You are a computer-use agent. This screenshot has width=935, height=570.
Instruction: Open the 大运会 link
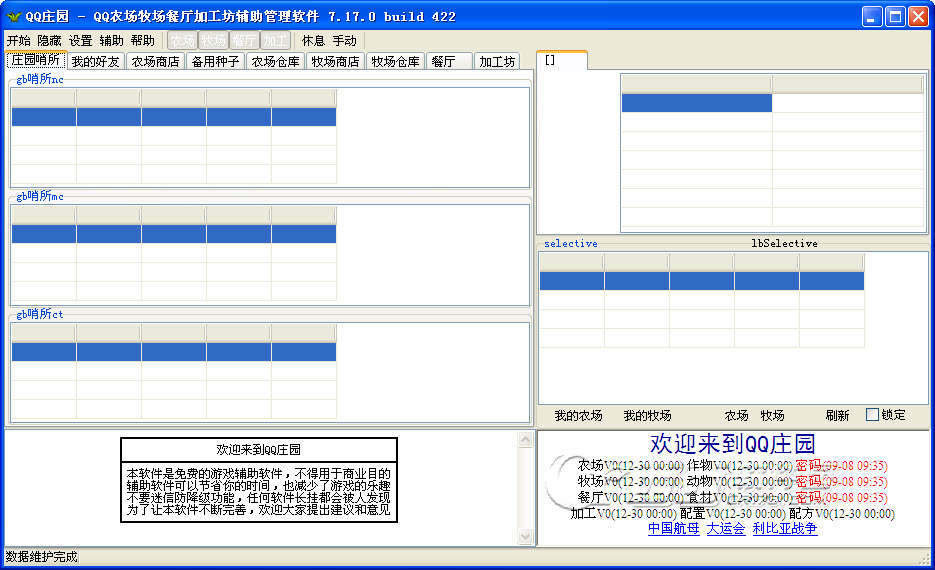[726, 528]
